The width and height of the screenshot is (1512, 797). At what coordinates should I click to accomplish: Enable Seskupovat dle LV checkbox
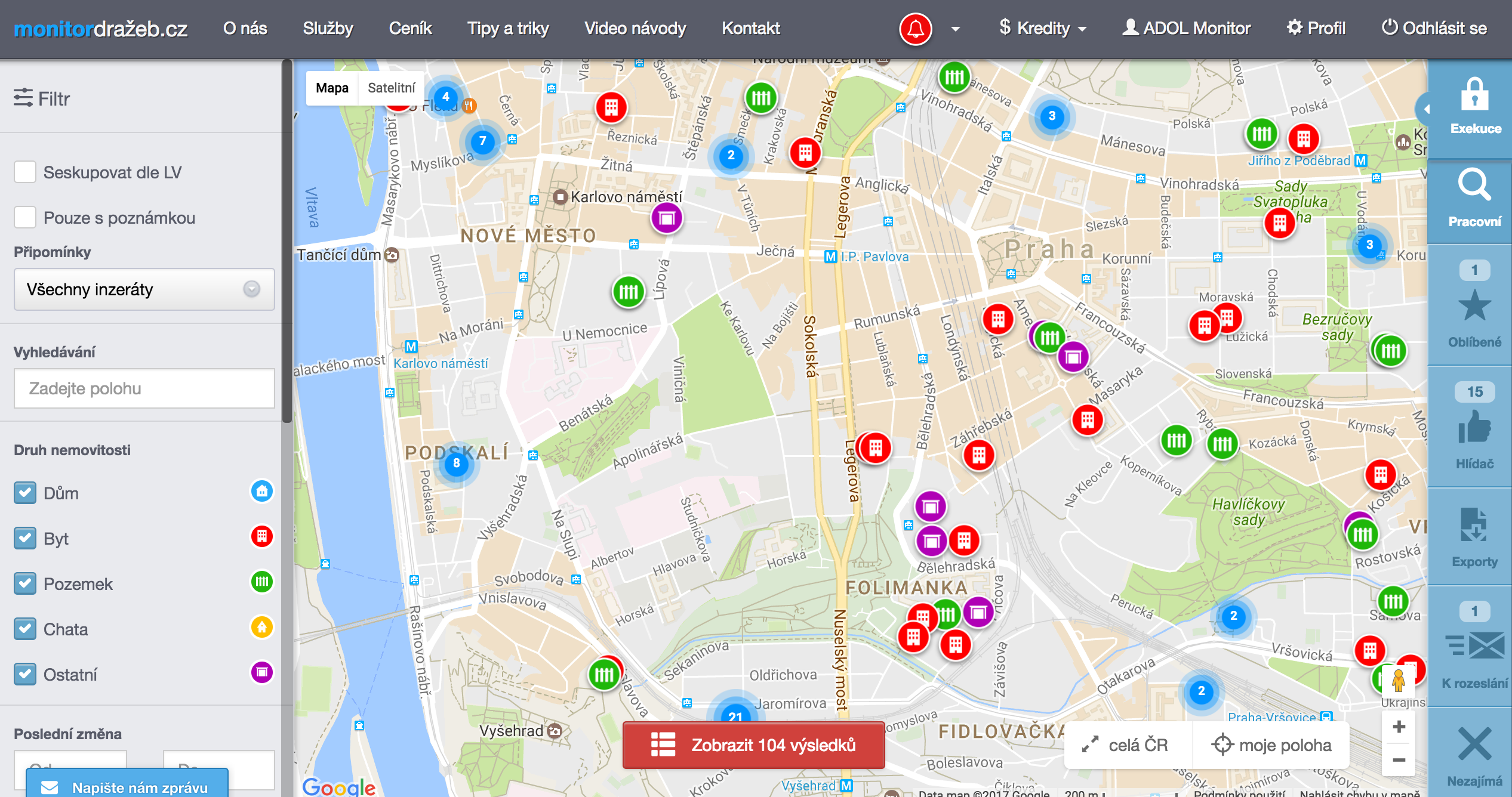[x=25, y=172]
